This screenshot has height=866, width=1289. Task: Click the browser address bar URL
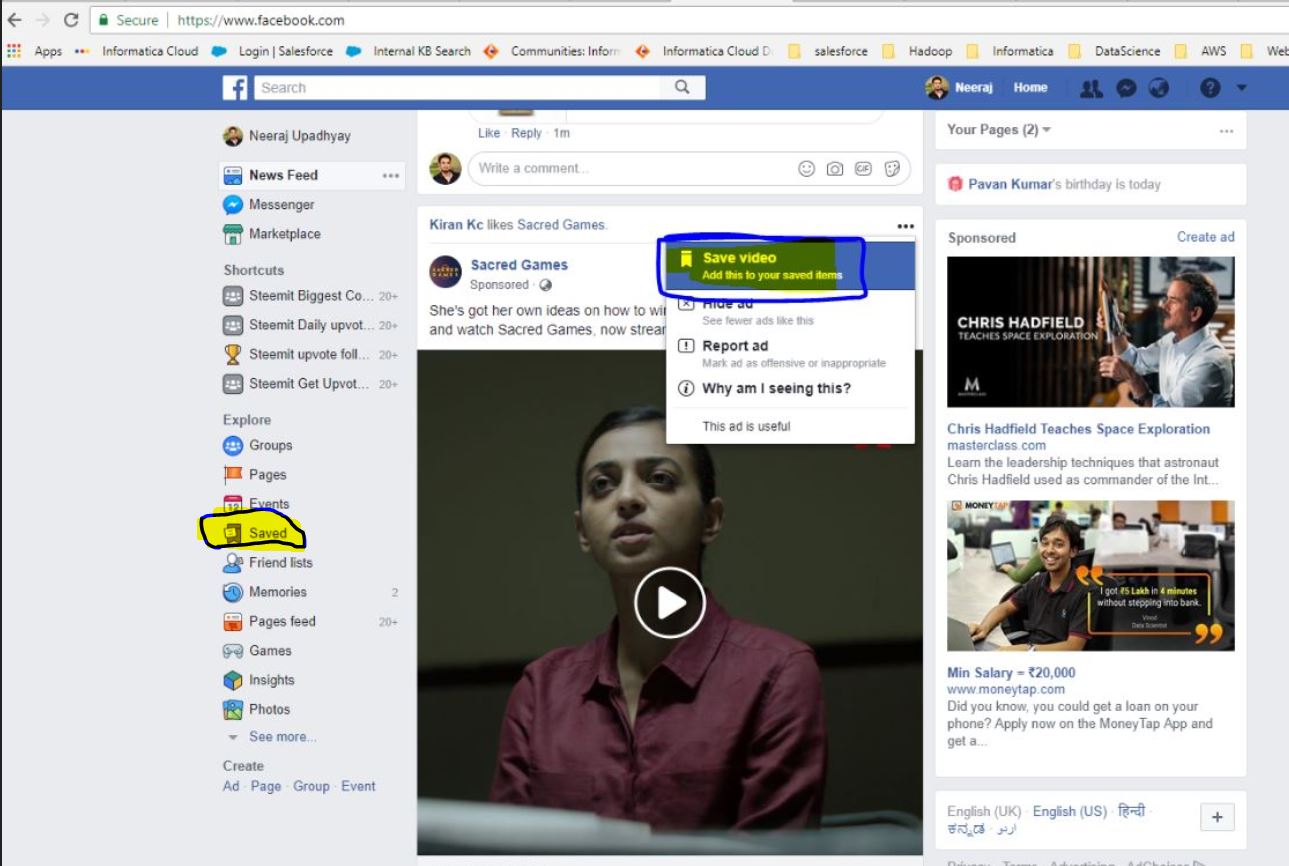coord(260,20)
